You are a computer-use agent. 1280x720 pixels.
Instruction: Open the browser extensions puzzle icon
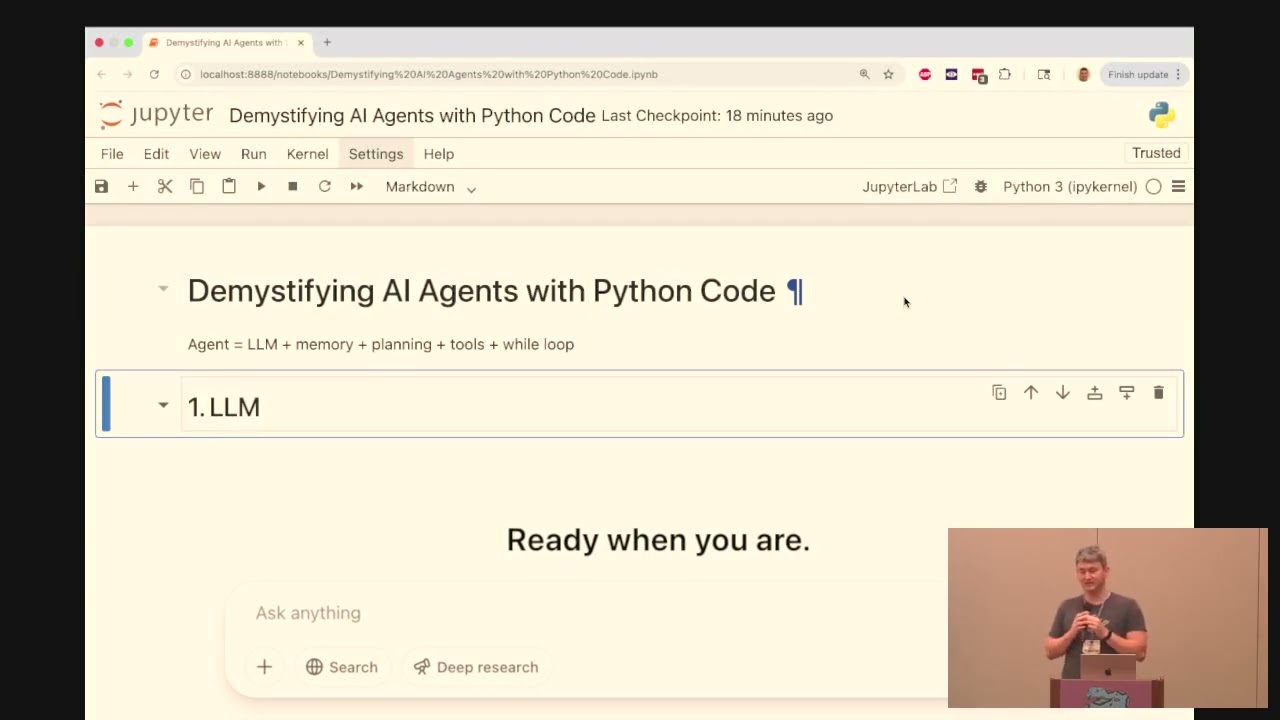point(1005,74)
